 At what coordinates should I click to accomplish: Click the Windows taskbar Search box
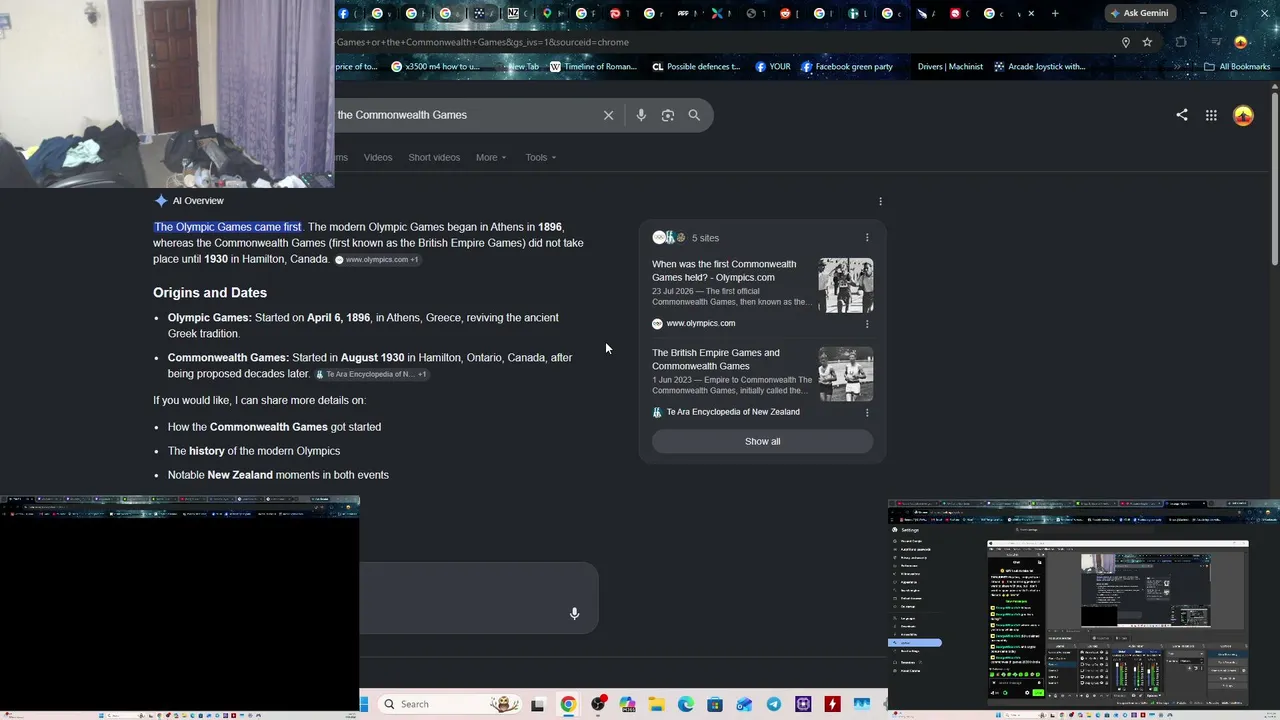(449, 704)
